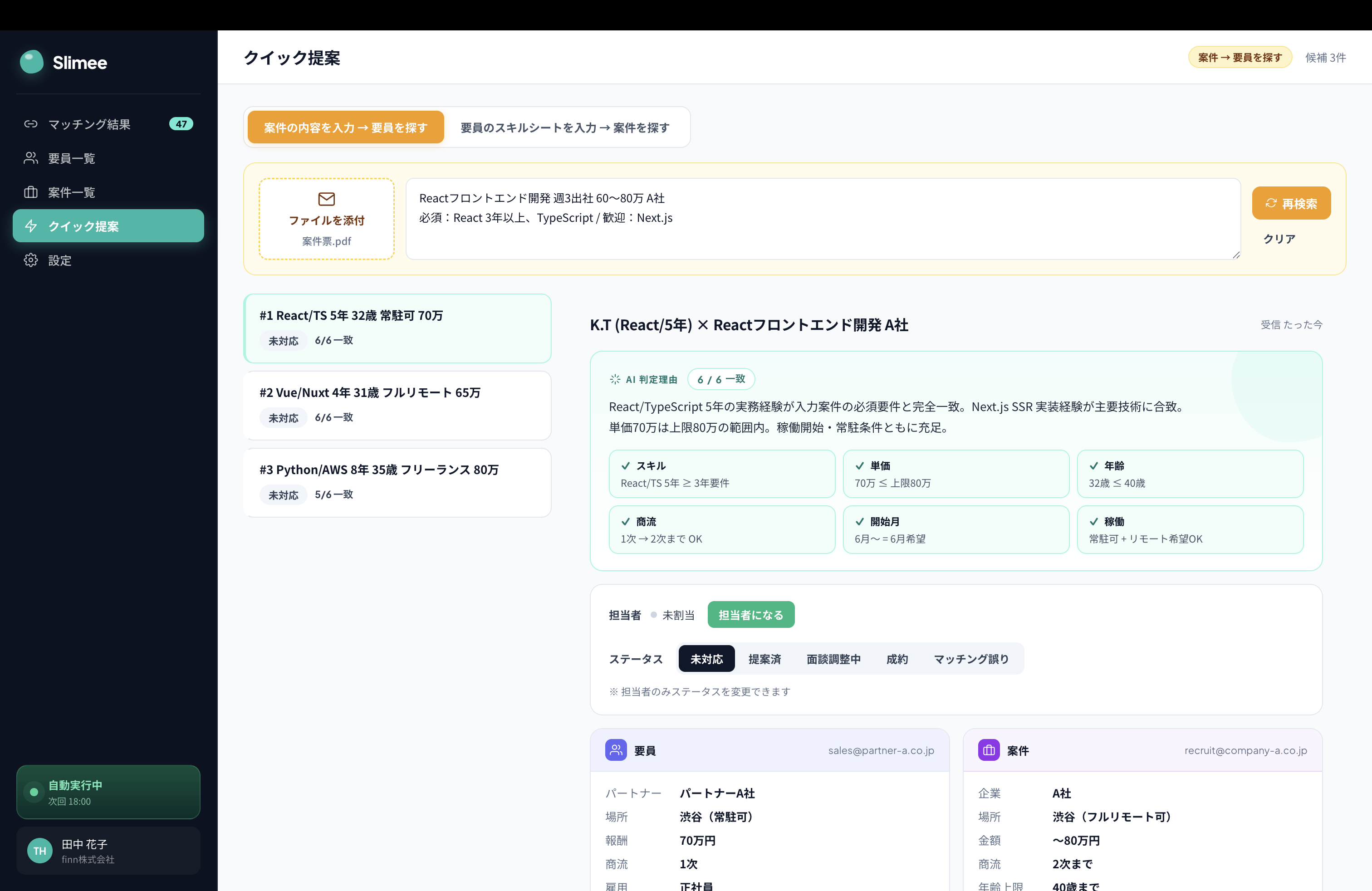
Task: Click the checkmark on 商流 criterion
Action: pyautogui.click(x=626, y=522)
